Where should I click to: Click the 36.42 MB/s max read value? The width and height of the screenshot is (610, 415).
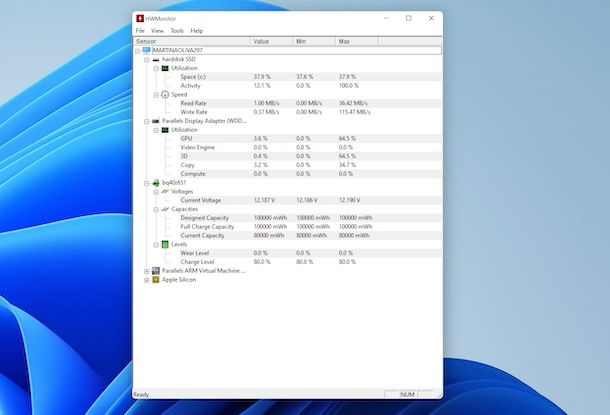353,103
